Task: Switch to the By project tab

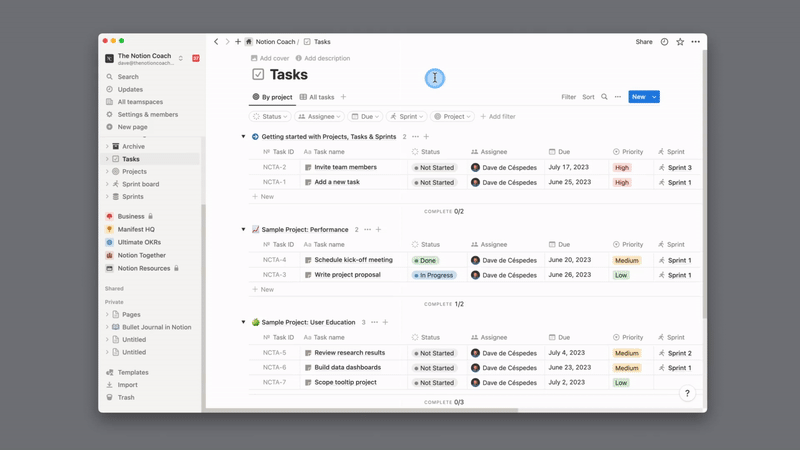Action: point(272,97)
